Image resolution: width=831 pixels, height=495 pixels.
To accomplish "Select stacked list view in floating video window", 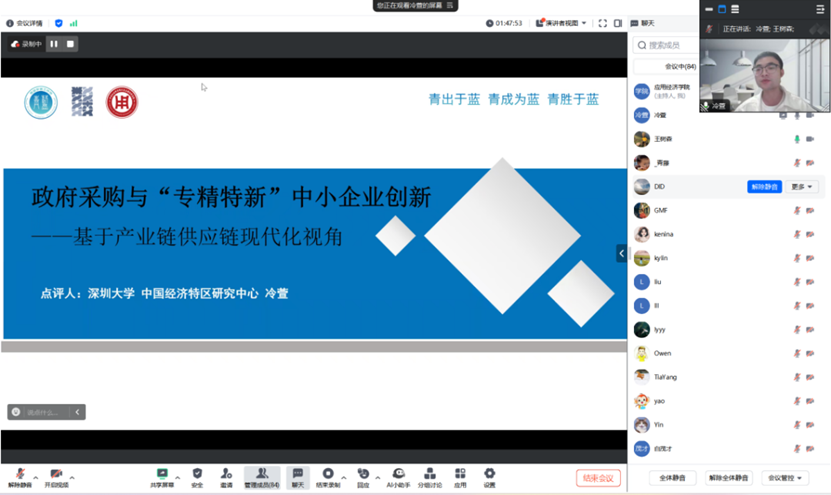I will coord(735,9).
